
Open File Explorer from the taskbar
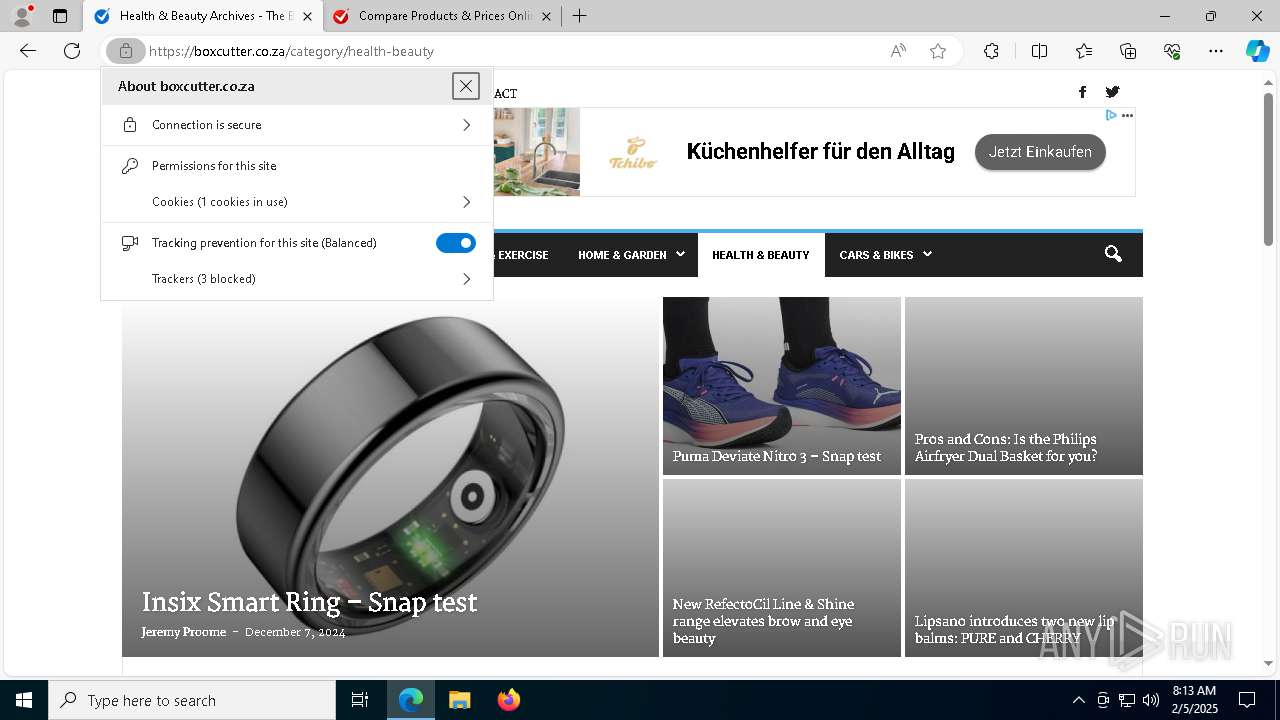click(459, 700)
